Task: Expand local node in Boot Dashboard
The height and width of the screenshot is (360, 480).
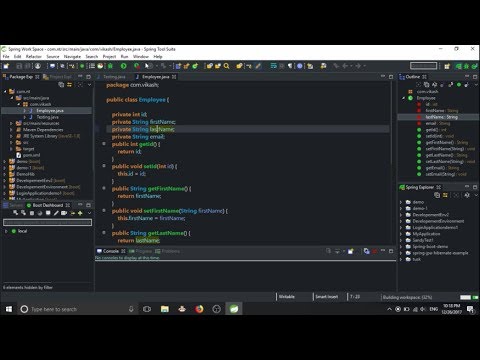Action: 6,231
